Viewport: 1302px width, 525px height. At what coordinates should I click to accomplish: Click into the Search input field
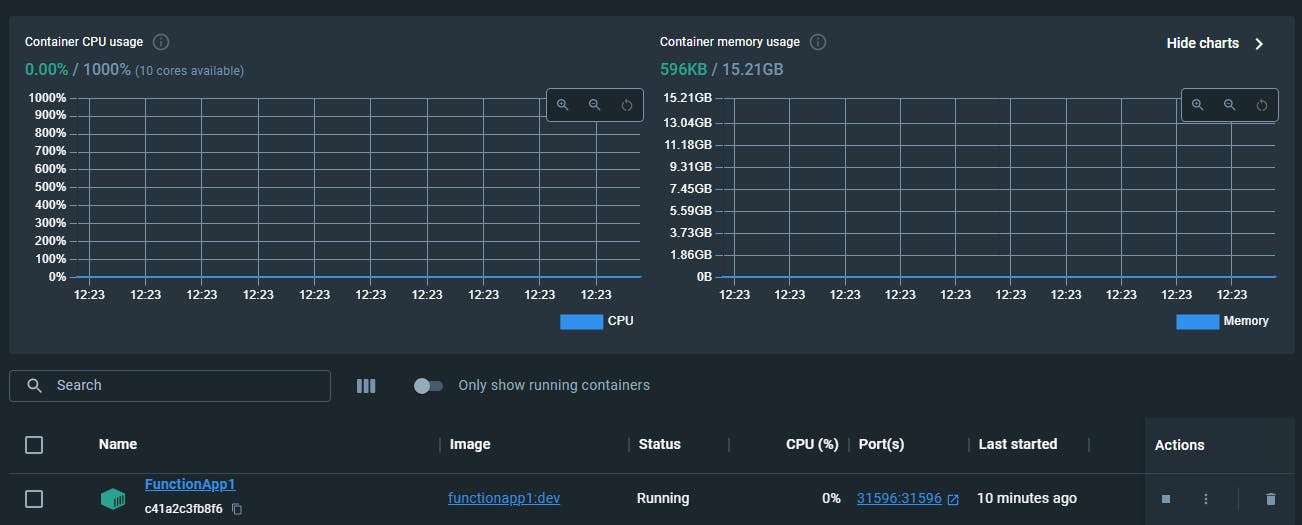[x=170, y=386]
